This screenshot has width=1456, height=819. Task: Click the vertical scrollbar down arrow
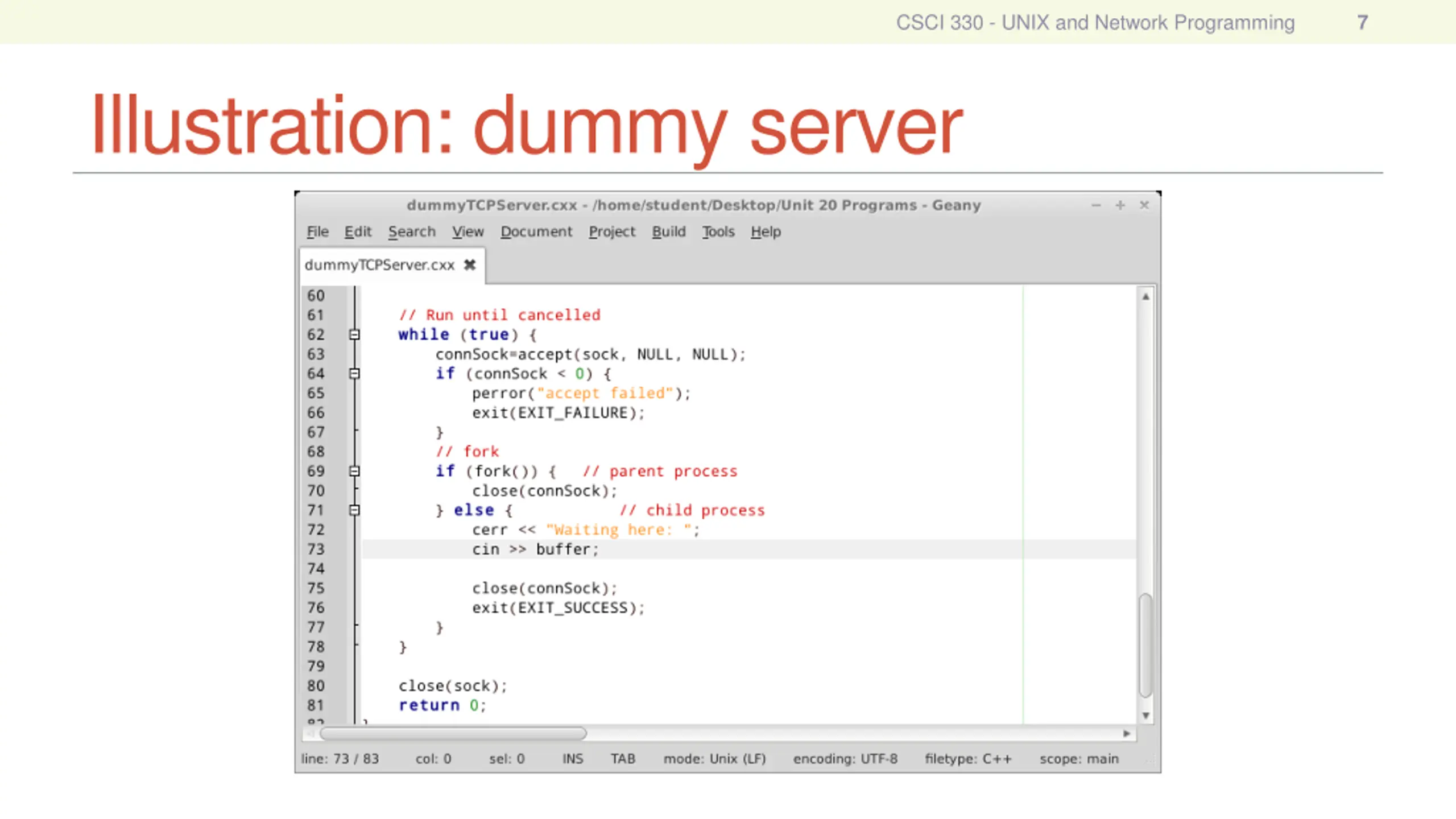[1145, 715]
